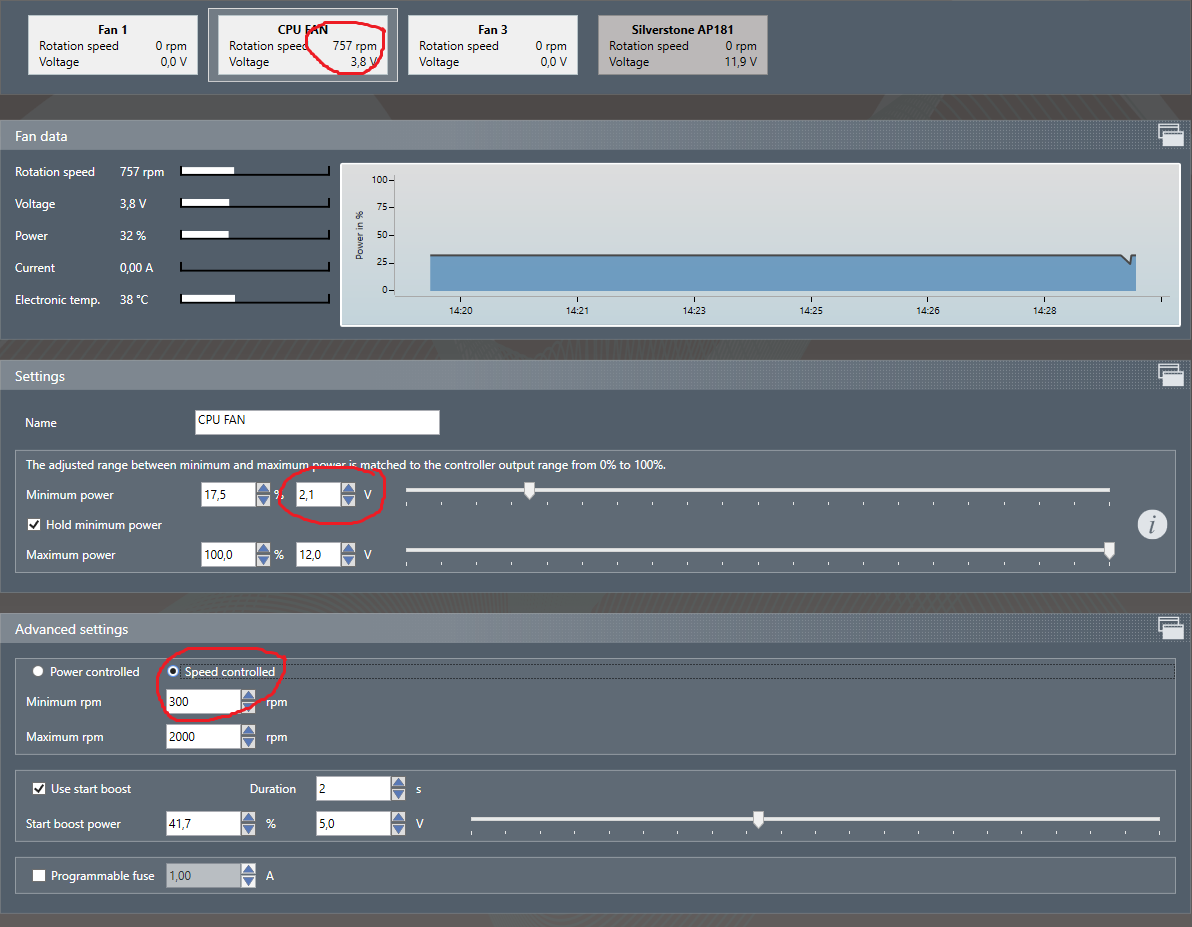Image resolution: width=1192 pixels, height=927 pixels.
Task: Click the info icon in Settings panel
Action: [1152, 524]
